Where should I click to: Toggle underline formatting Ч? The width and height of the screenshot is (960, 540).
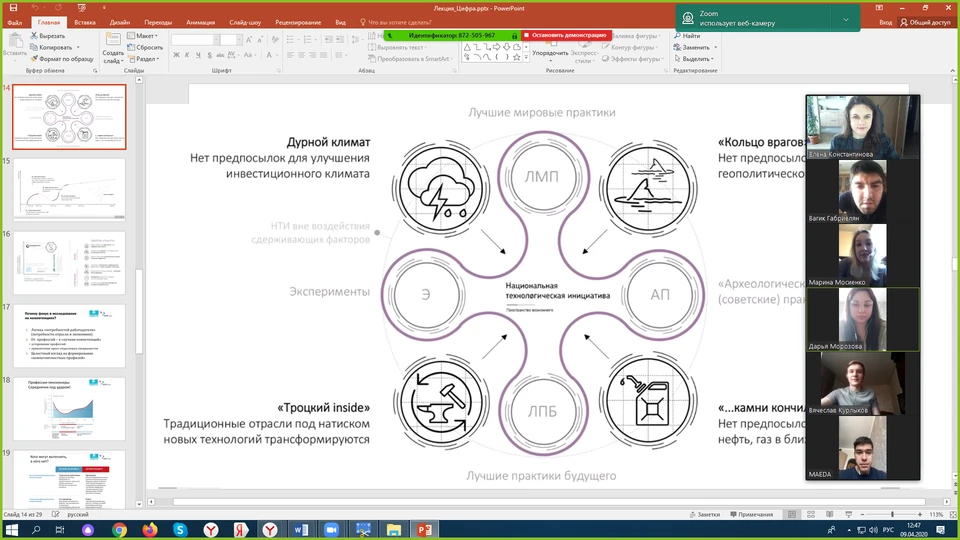click(198, 55)
